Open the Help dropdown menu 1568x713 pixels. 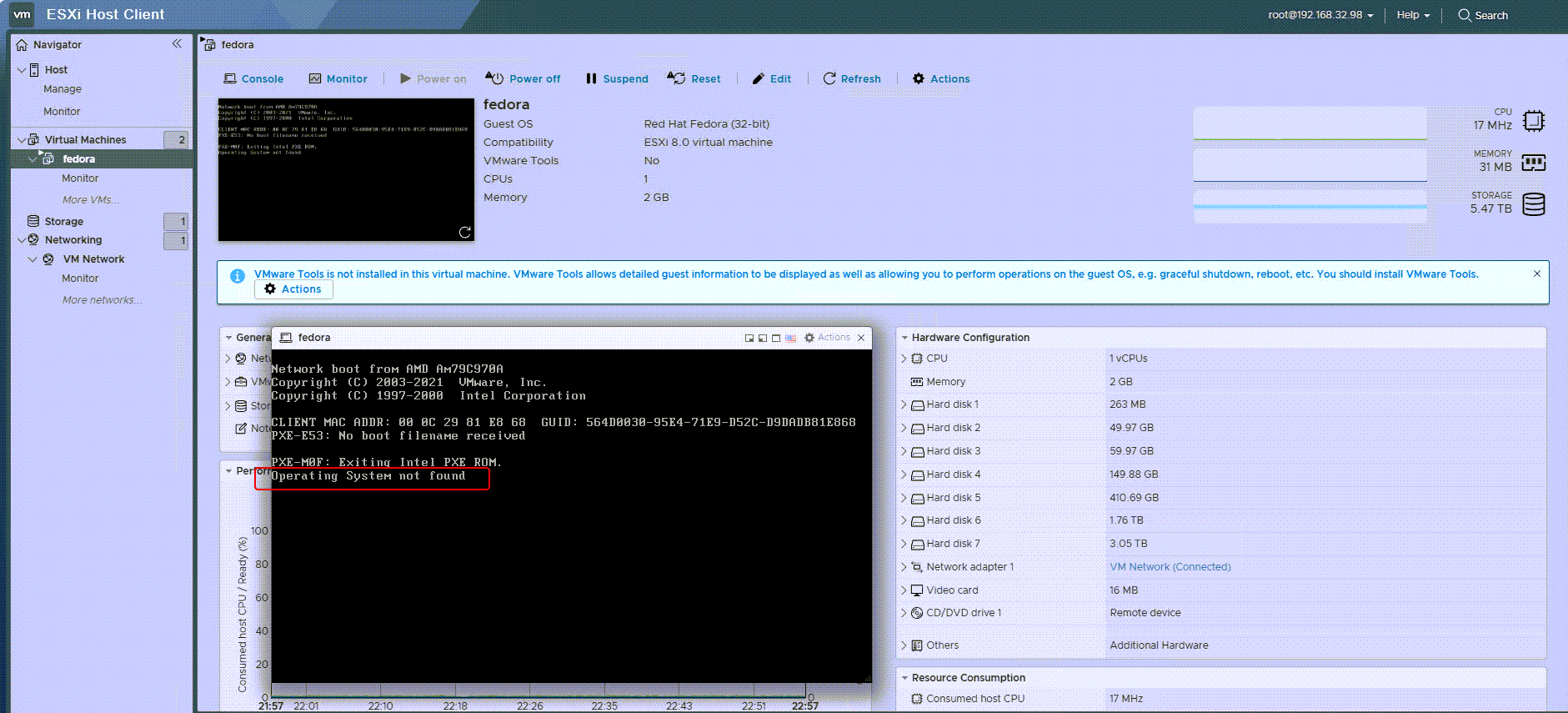1413,15
